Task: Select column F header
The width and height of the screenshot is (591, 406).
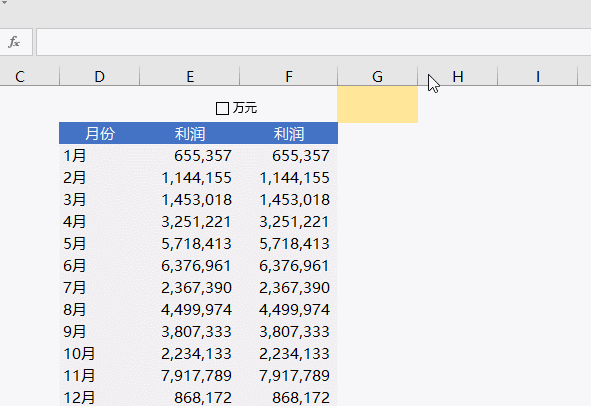Action: tap(289, 77)
